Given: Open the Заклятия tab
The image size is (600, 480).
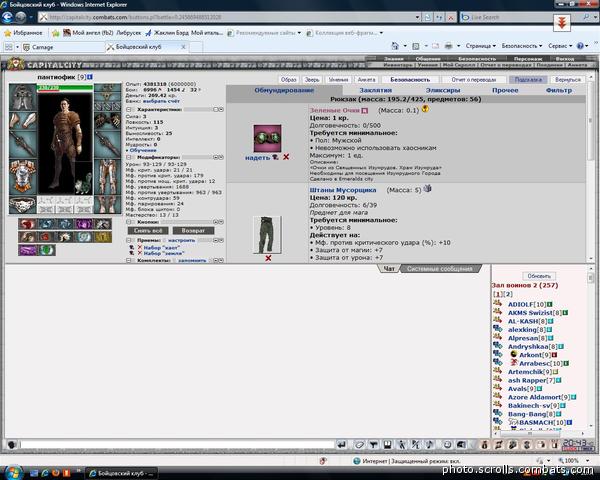Looking at the screenshot, I should click(376, 90).
